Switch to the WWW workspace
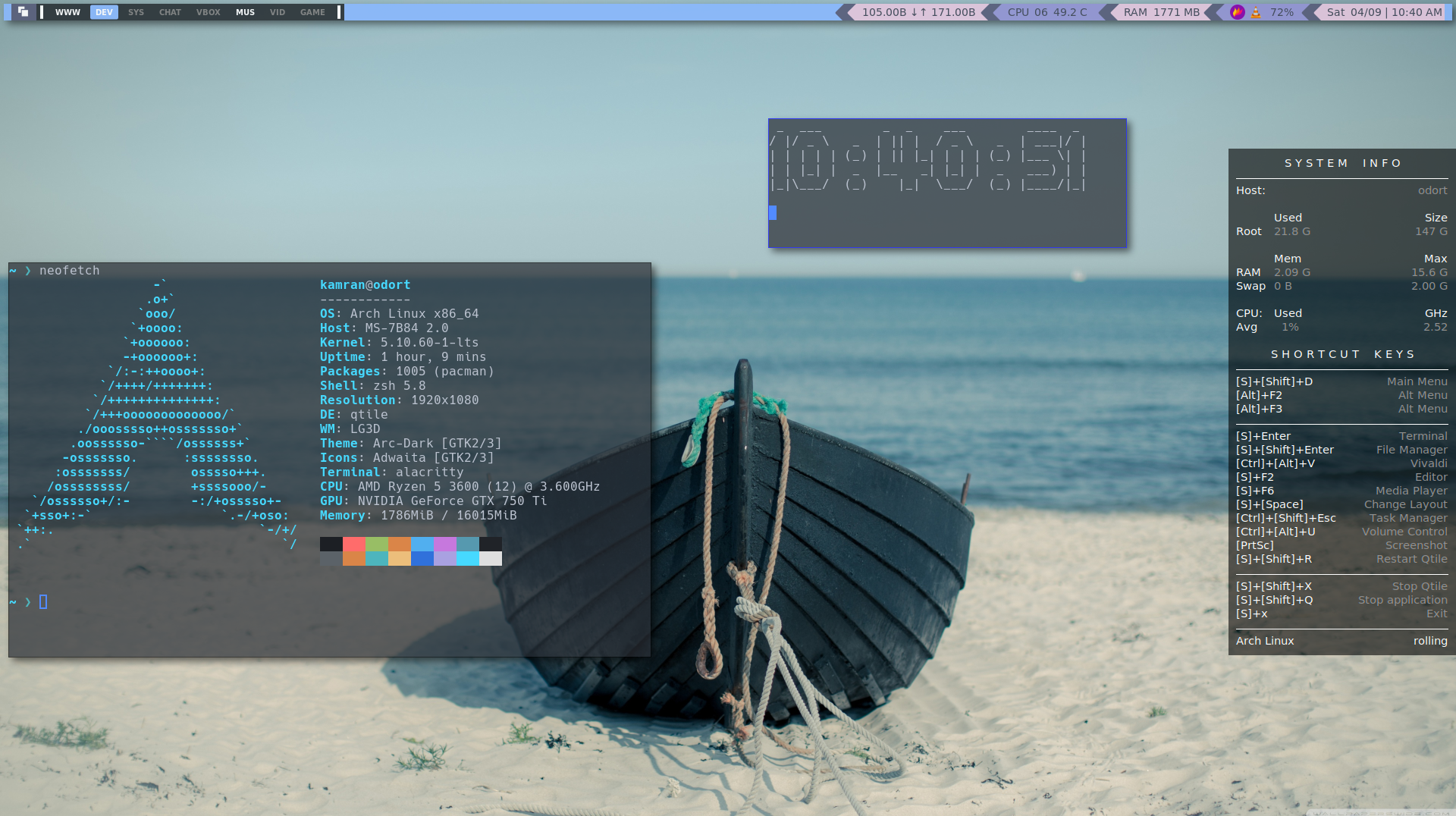 click(x=67, y=12)
